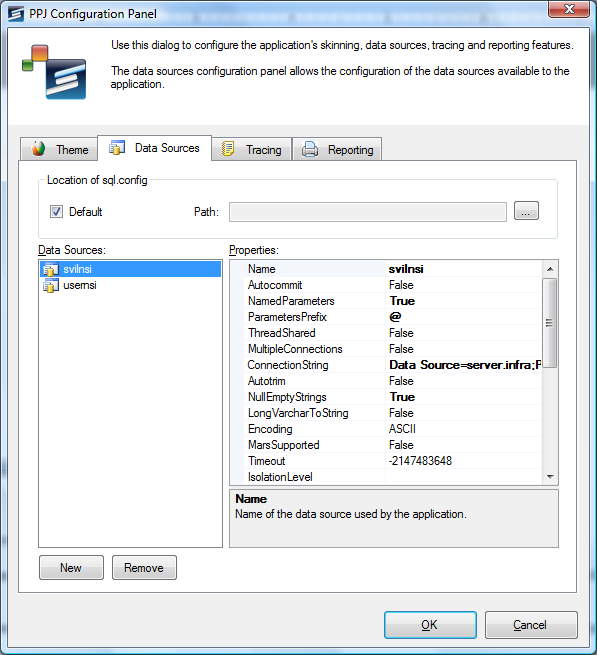
Task: Click the PPJ logo image in header
Action: pyautogui.click(x=54, y=72)
